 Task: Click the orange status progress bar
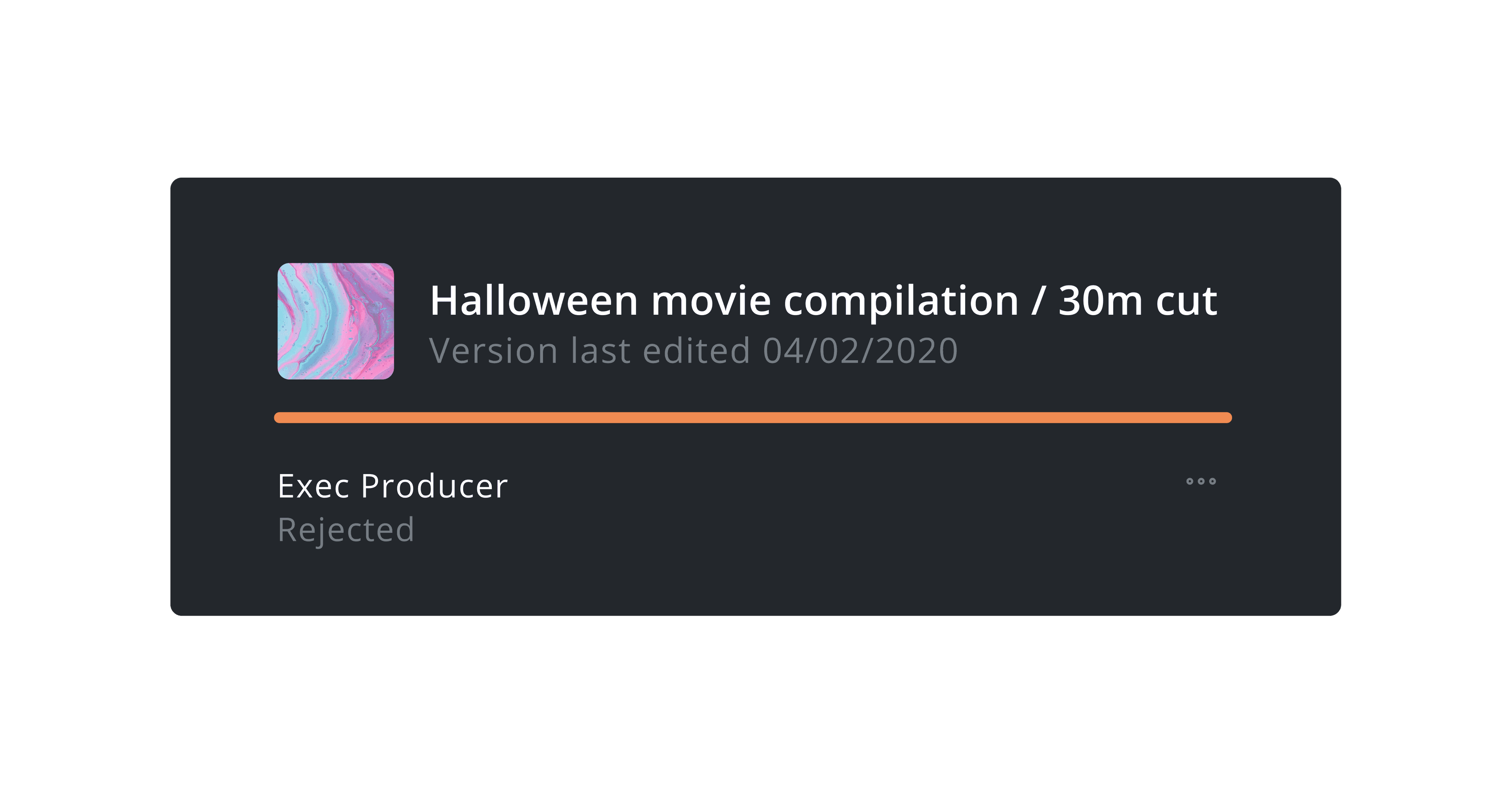coord(753,417)
